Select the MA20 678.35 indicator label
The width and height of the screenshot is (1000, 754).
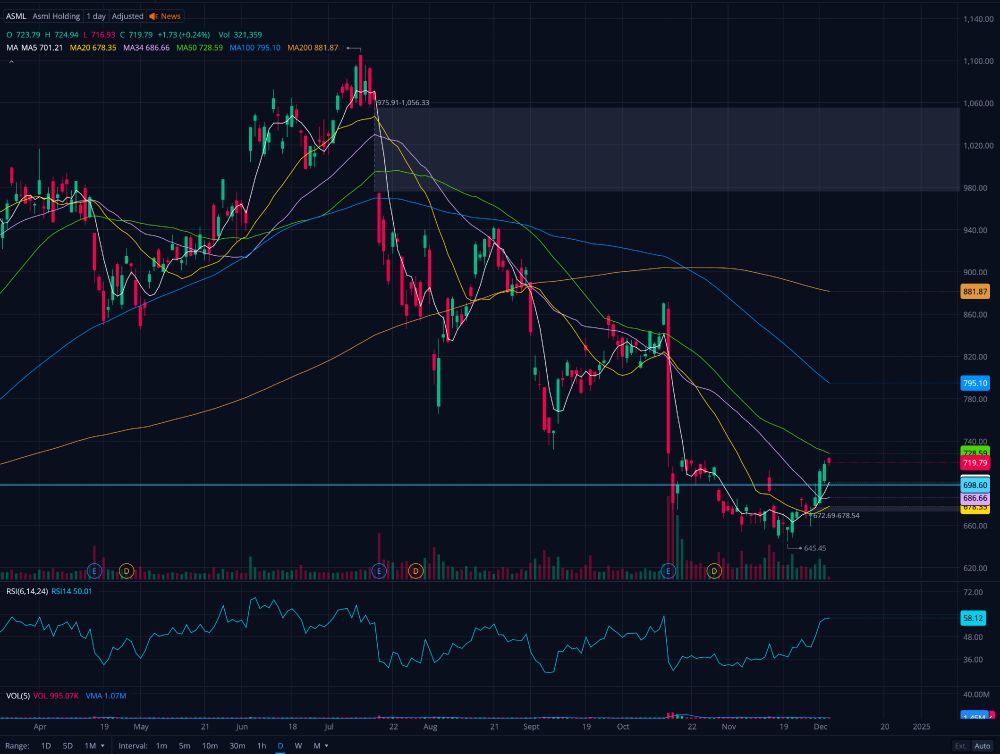(x=93, y=48)
